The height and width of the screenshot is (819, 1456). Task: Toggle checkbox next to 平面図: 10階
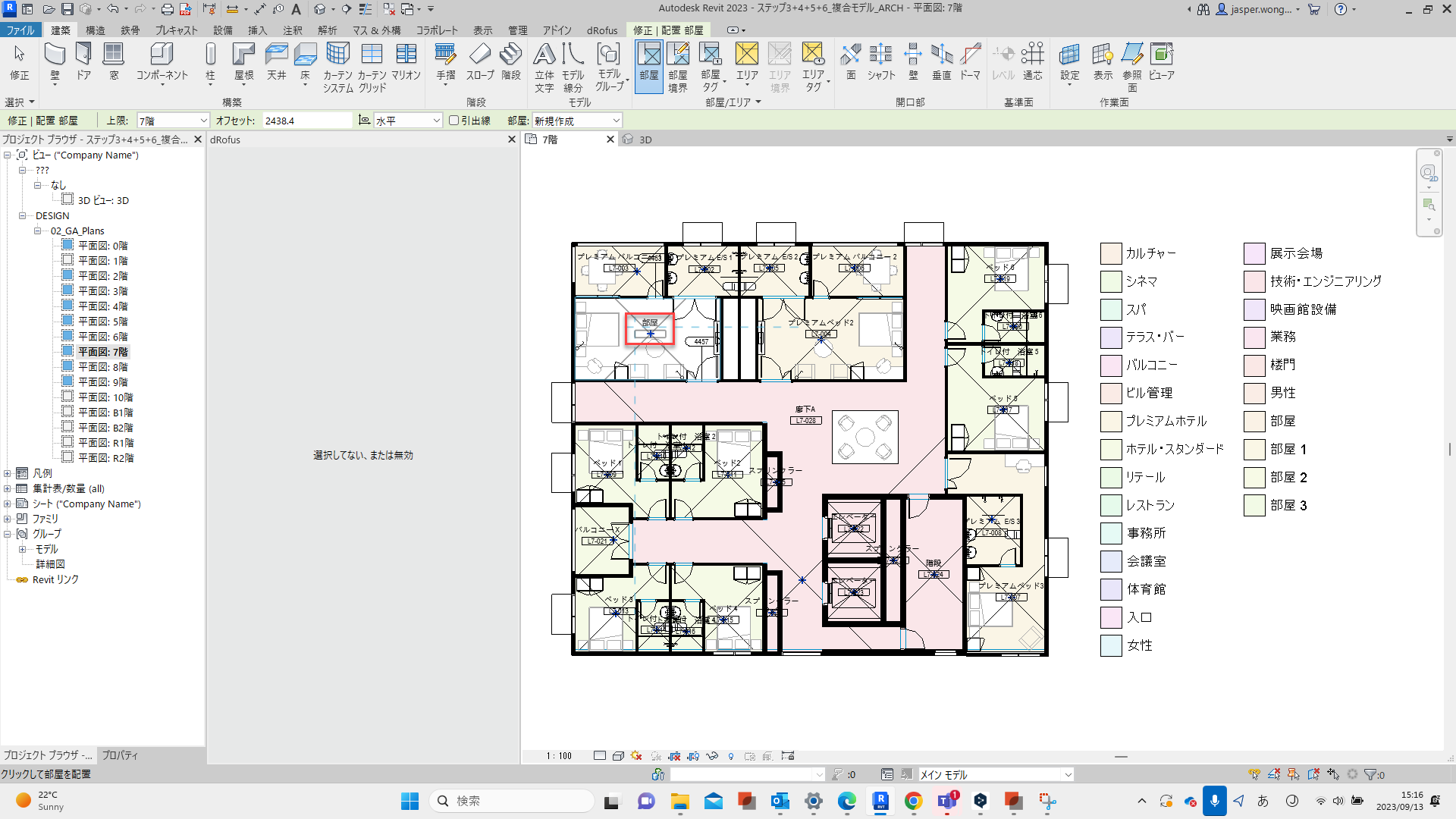pos(67,397)
